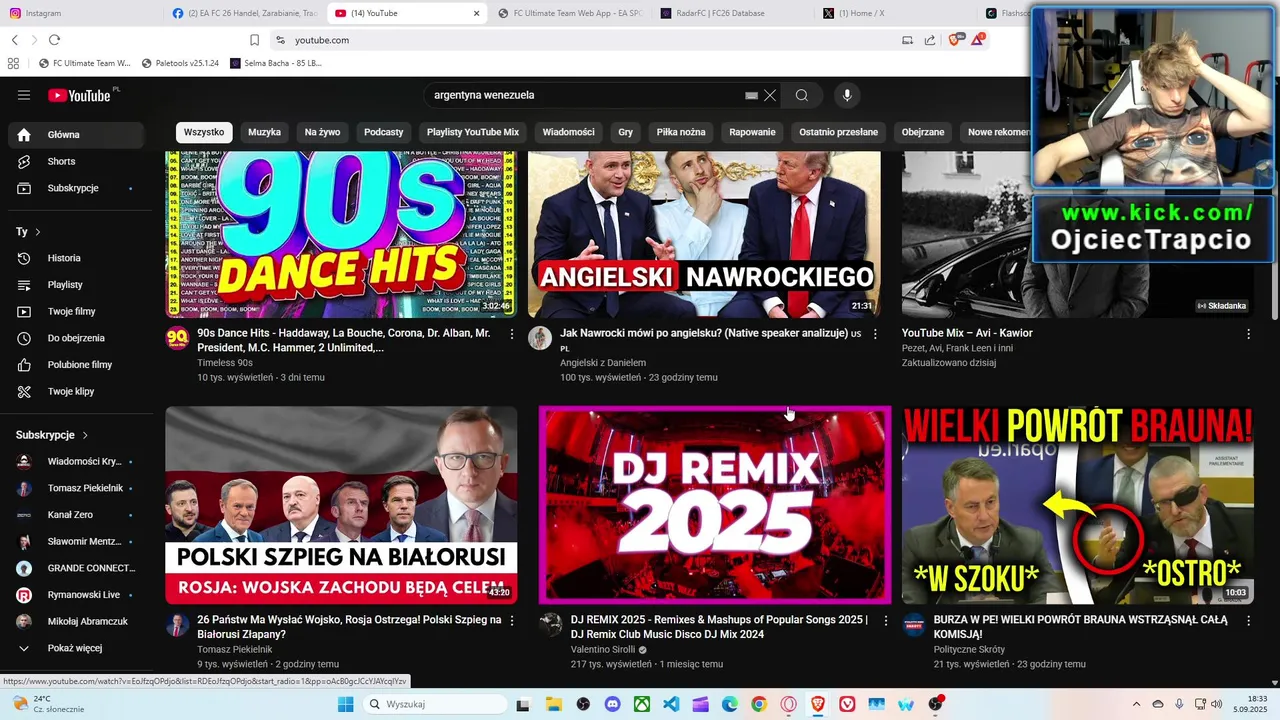Select the Wszystko filter chip
Viewport: 1280px width, 720px height.
[204, 132]
